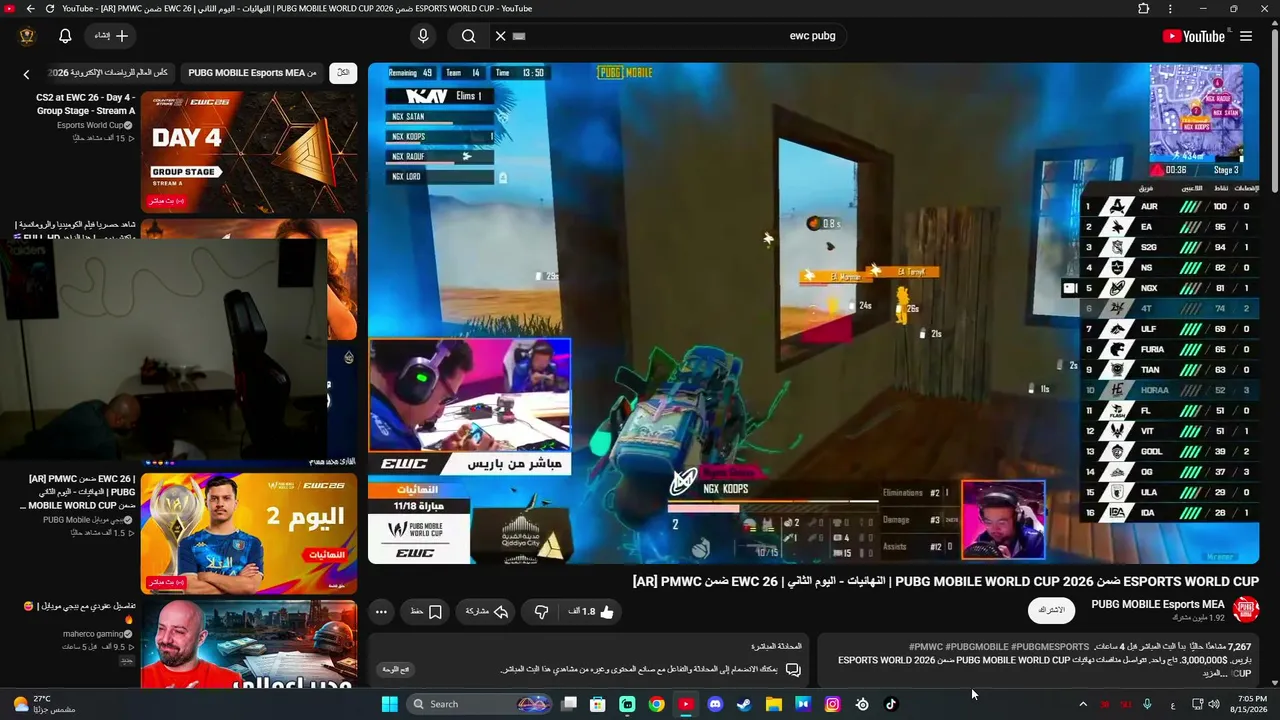Open Discord from the taskbar

point(715,704)
